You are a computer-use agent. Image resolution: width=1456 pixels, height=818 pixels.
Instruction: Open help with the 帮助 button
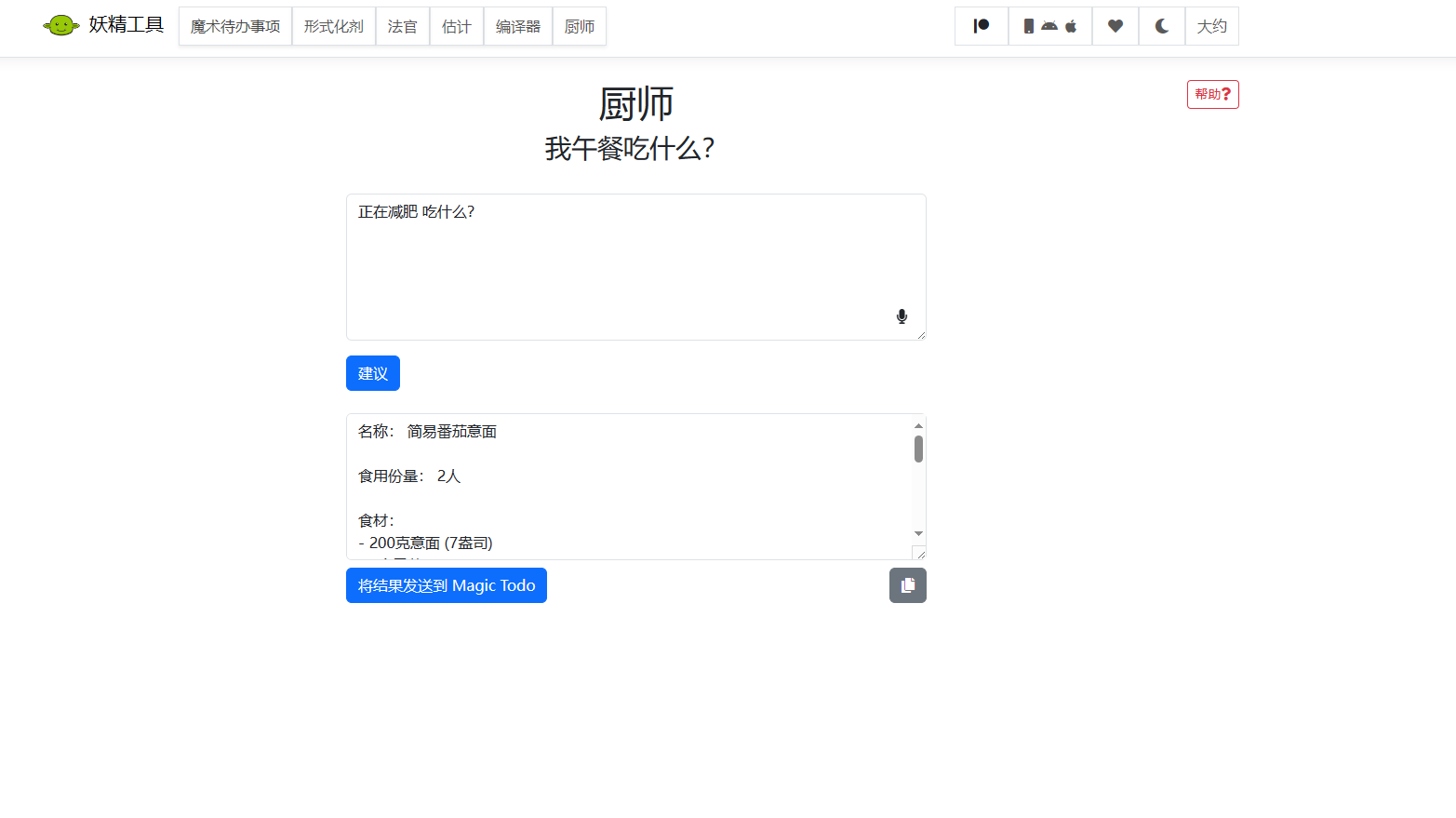point(1211,94)
